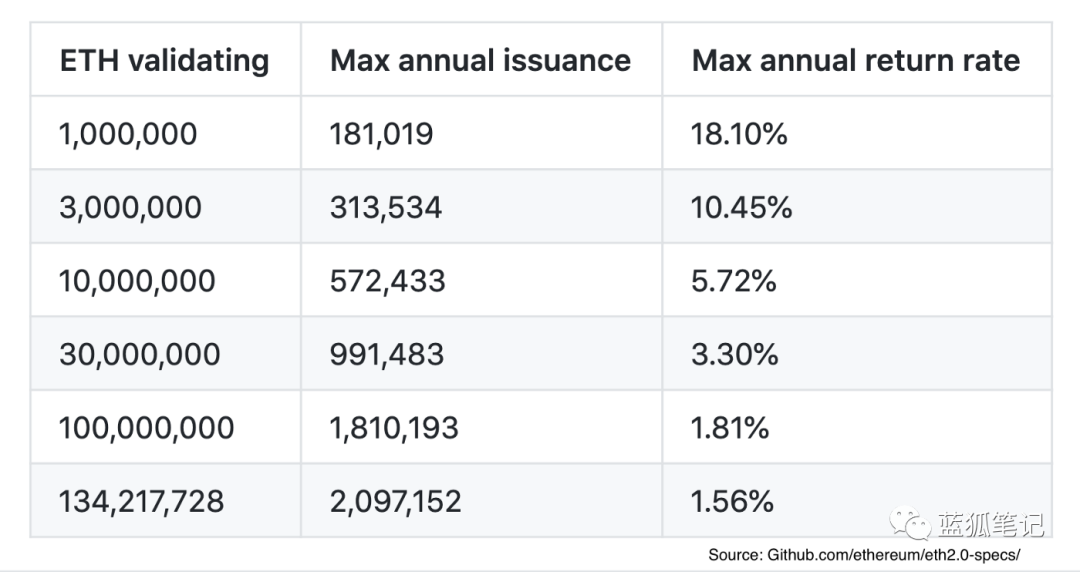The height and width of the screenshot is (572, 1080).
Task: Click the 1.81% return rate cell
Action: (x=729, y=428)
